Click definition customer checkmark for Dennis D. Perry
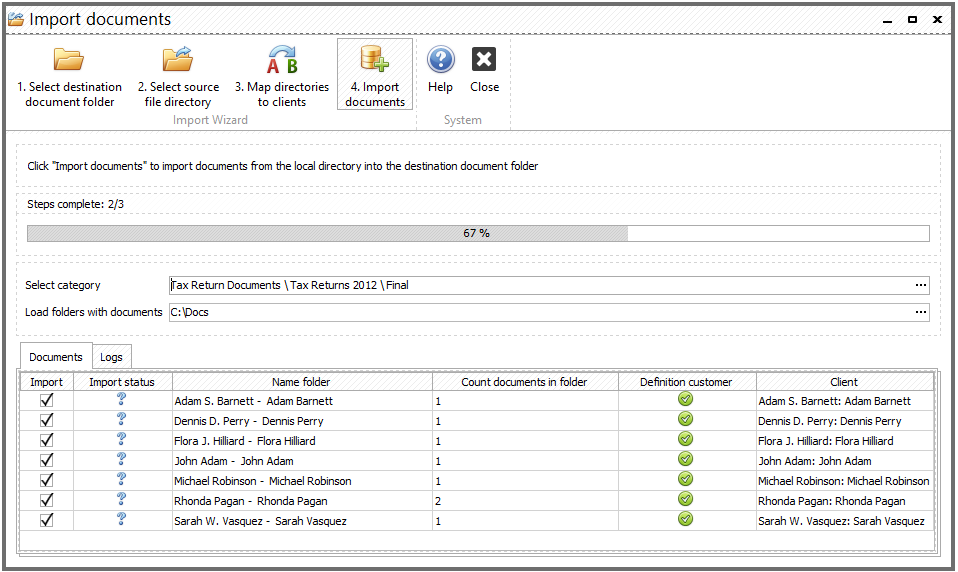 [686, 419]
